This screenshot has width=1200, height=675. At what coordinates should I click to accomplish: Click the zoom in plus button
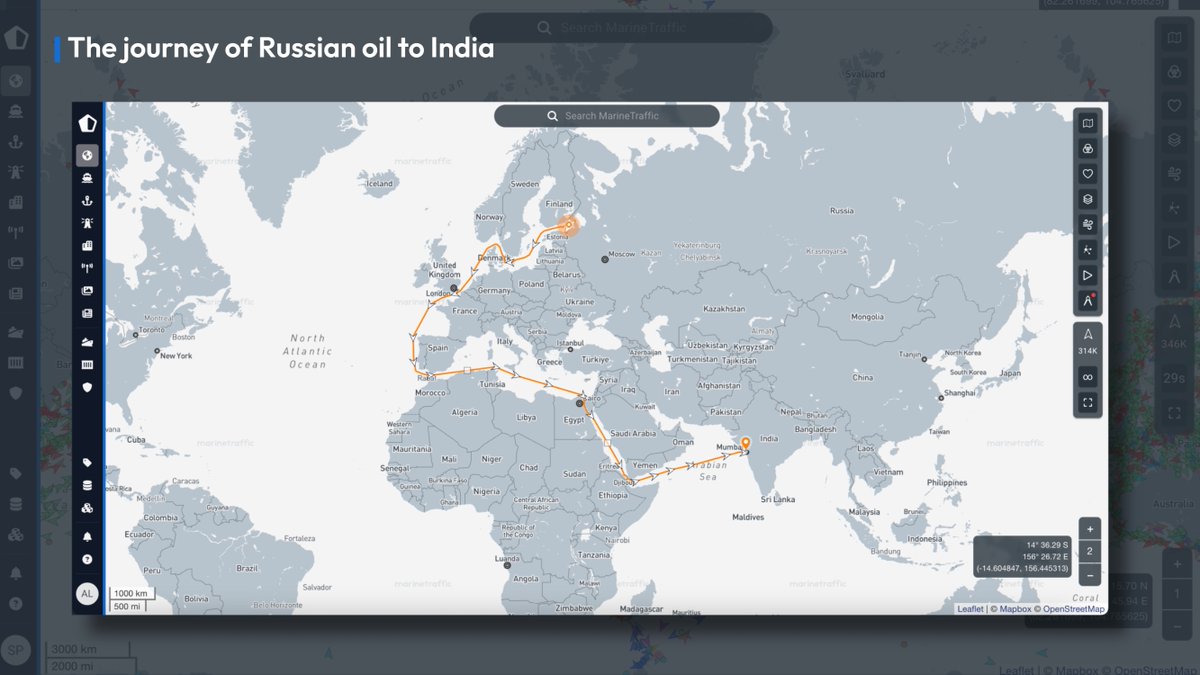pyautogui.click(x=1089, y=527)
